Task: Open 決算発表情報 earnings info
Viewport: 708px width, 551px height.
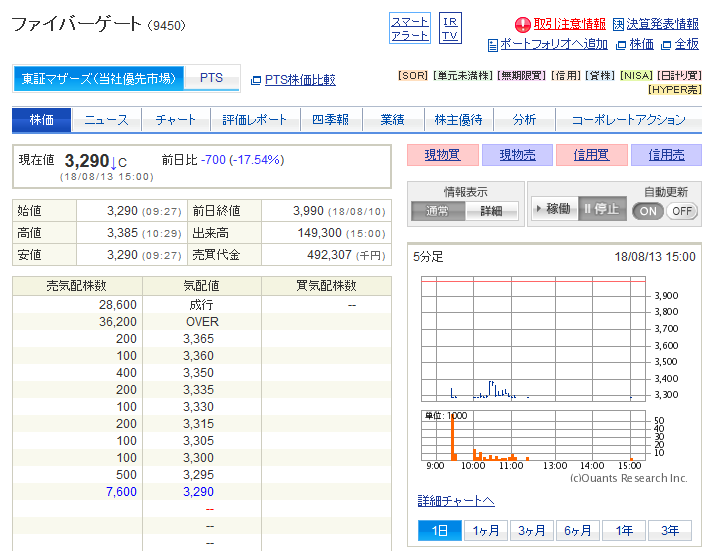Action: coord(662,24)
